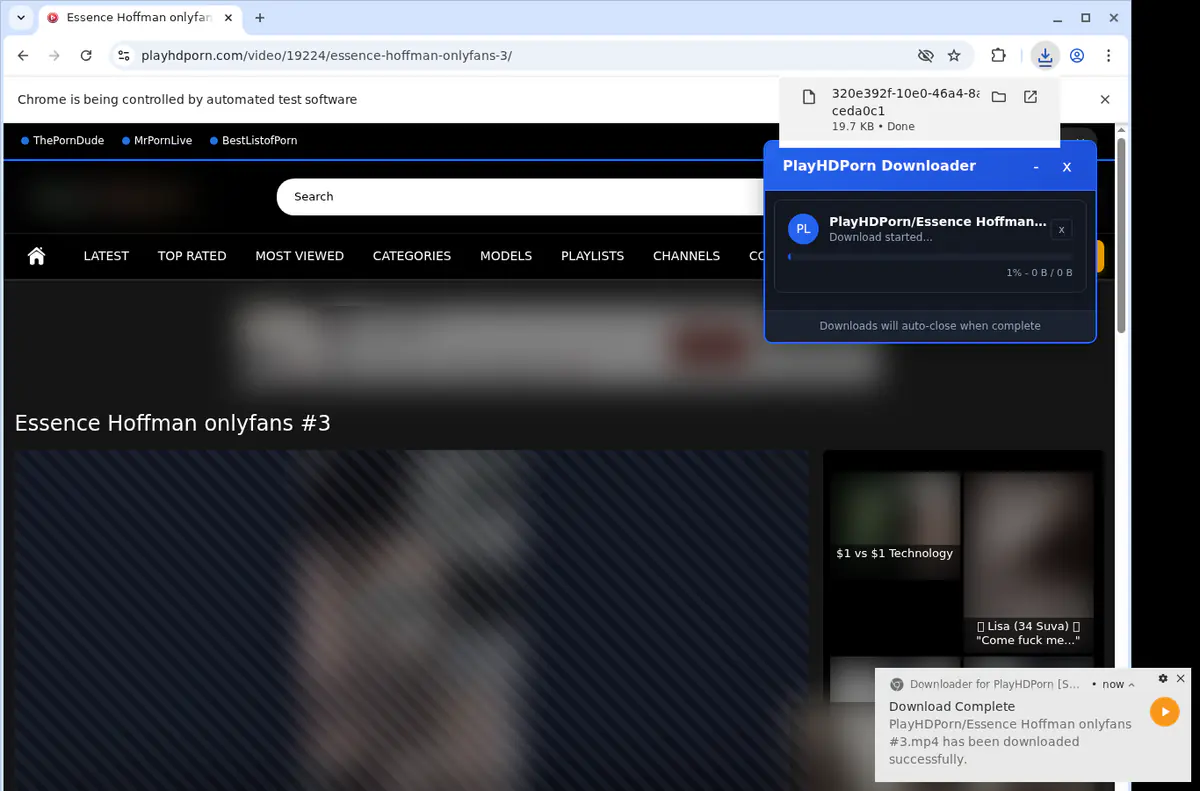
Task: Close the Download Complete notification
Action: [1180, 678]
